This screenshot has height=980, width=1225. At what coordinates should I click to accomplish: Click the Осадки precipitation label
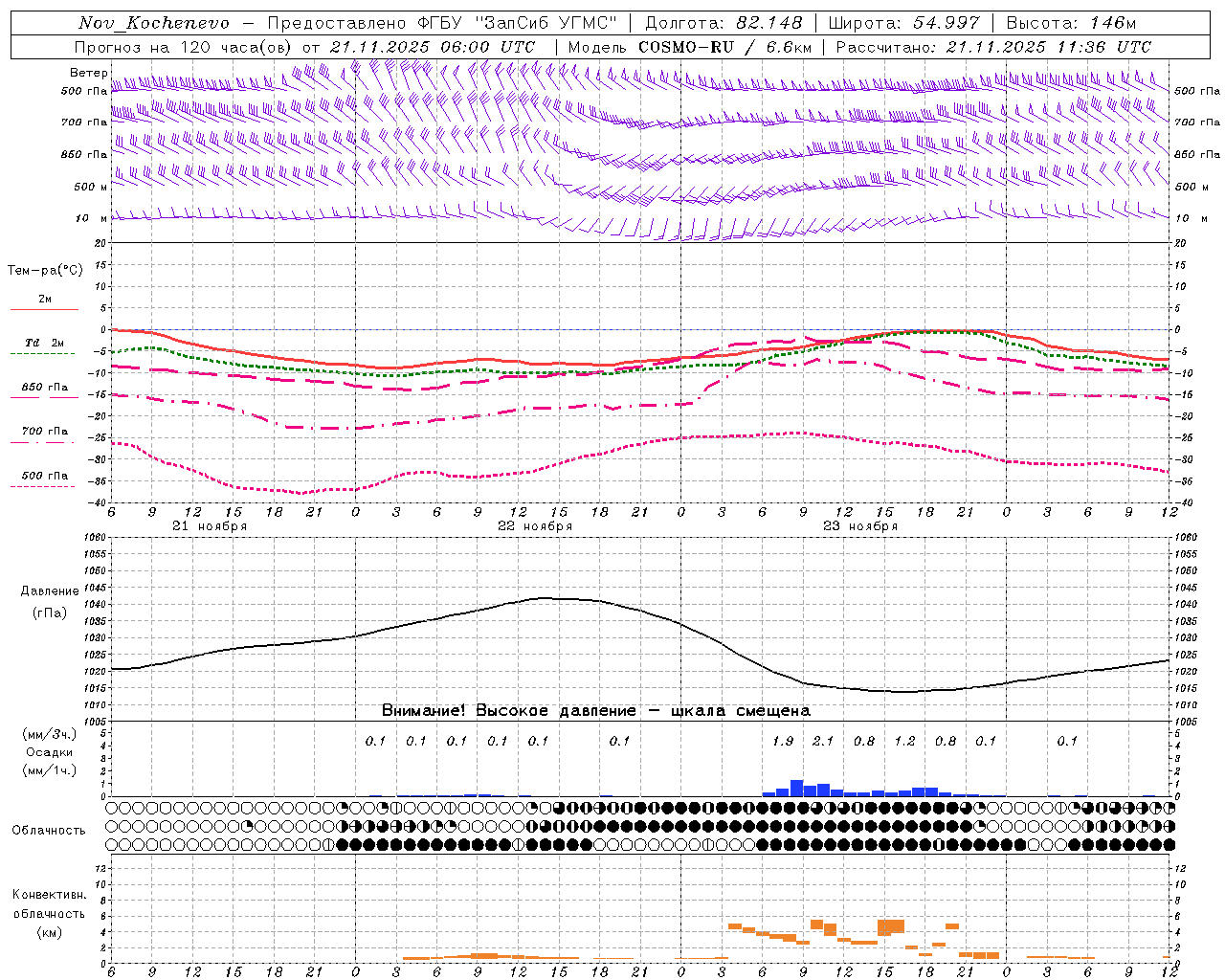[50, 752]
